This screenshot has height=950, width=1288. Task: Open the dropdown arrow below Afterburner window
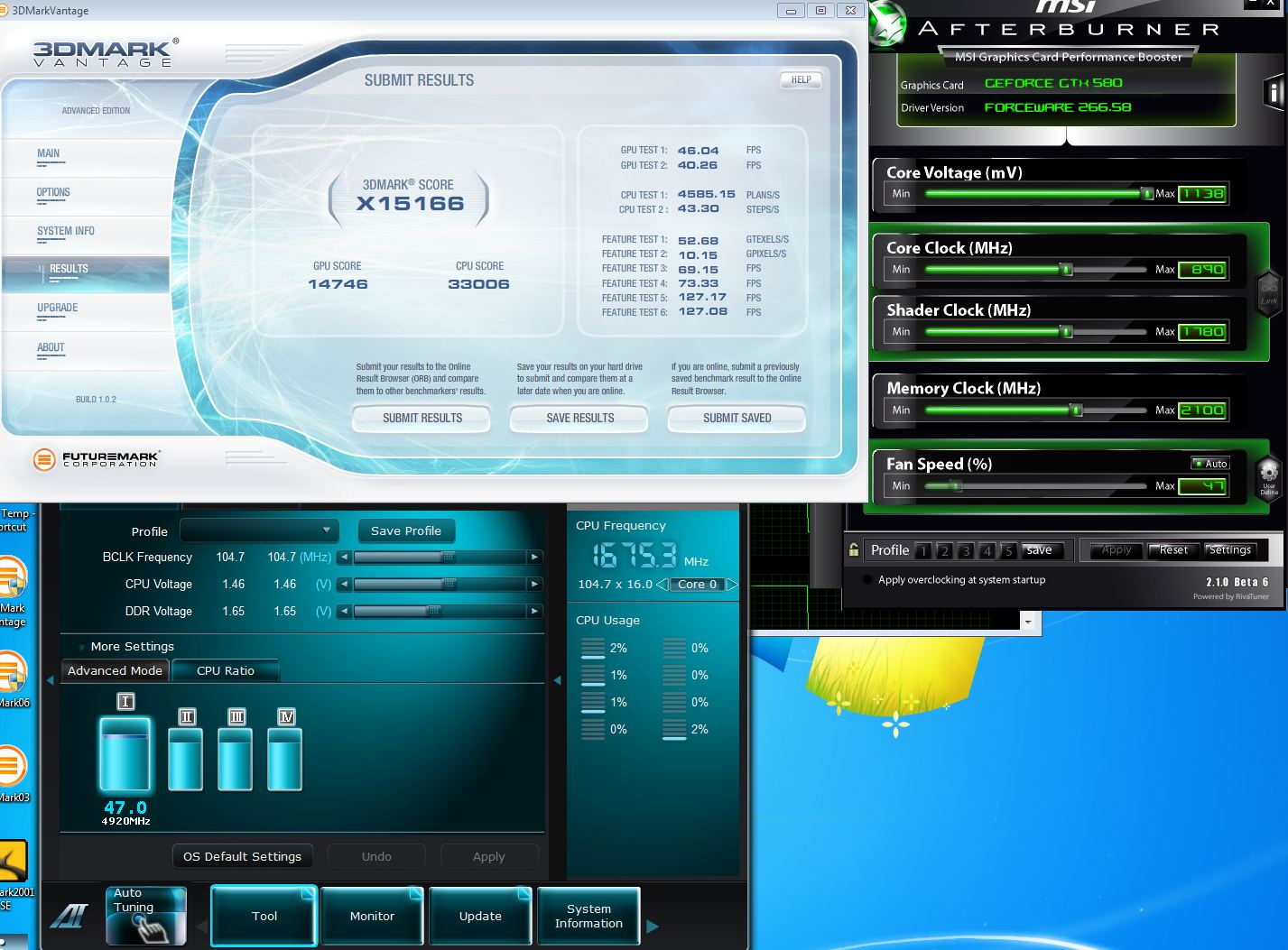pyautogui.click(x=1027, y=622)
